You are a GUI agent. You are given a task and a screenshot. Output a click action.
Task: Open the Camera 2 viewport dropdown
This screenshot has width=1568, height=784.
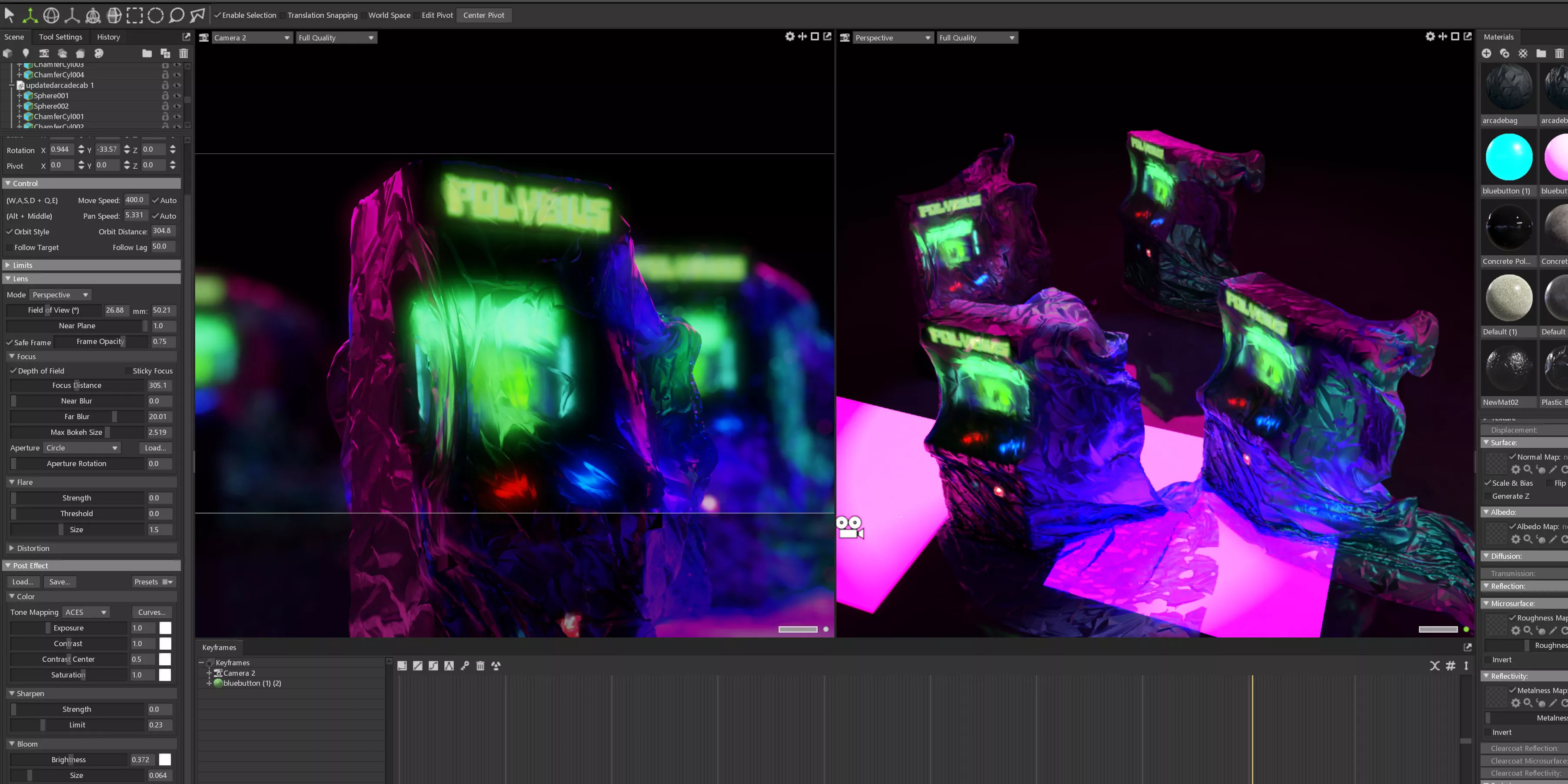pos(251,38)
